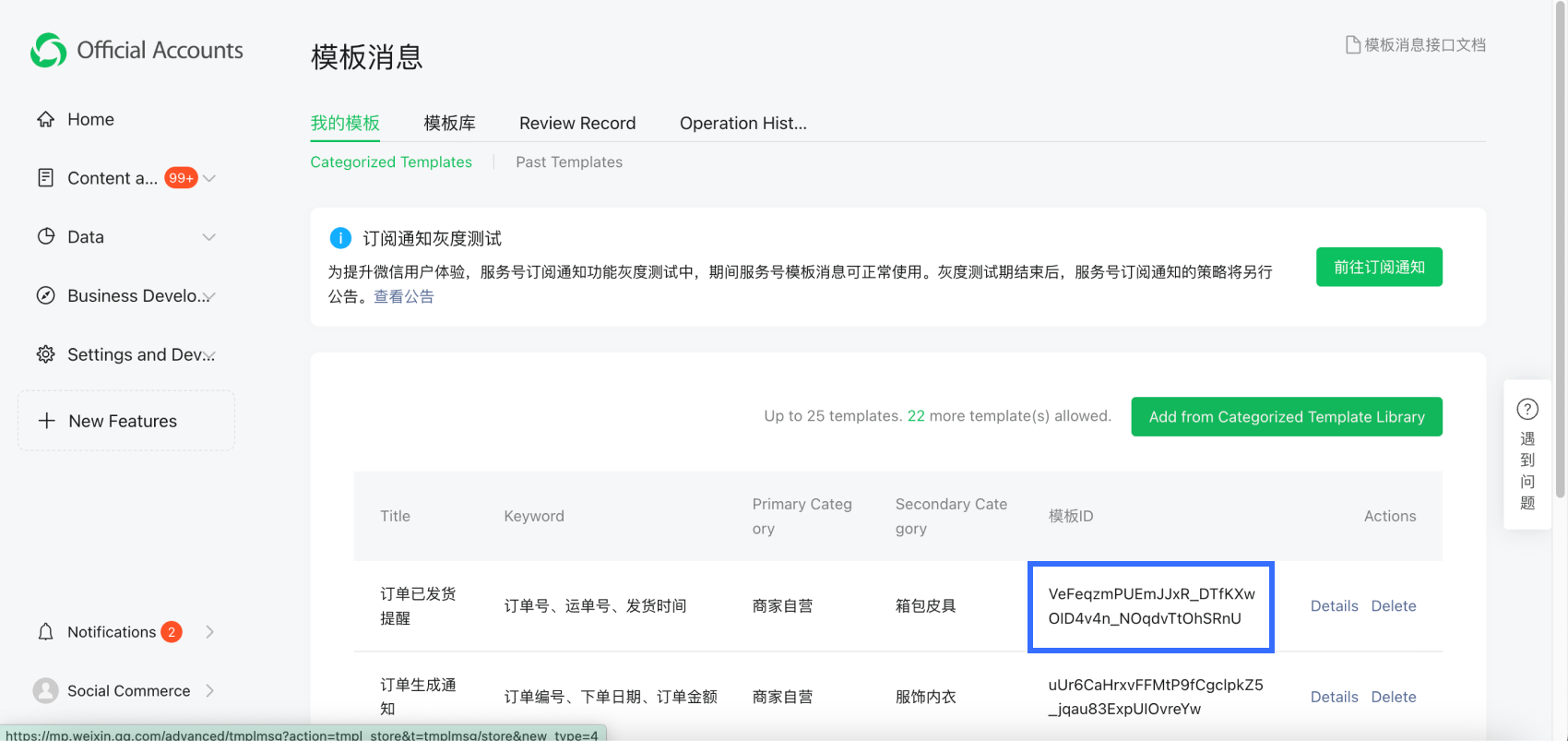
Task: Expand the Data section chevron
Action: tap(209, 237)
